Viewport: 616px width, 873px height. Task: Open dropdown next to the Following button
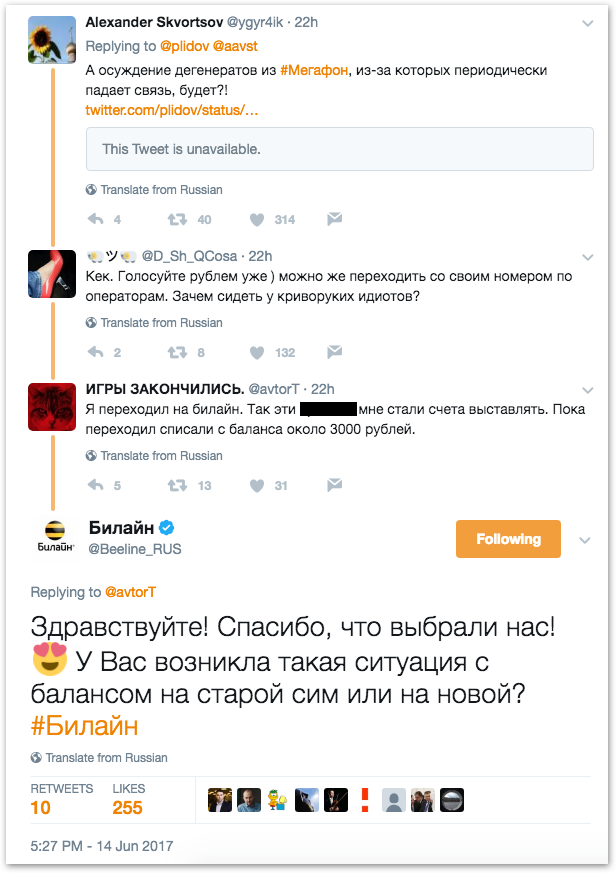pyautogui.click(x=585, y=539)
